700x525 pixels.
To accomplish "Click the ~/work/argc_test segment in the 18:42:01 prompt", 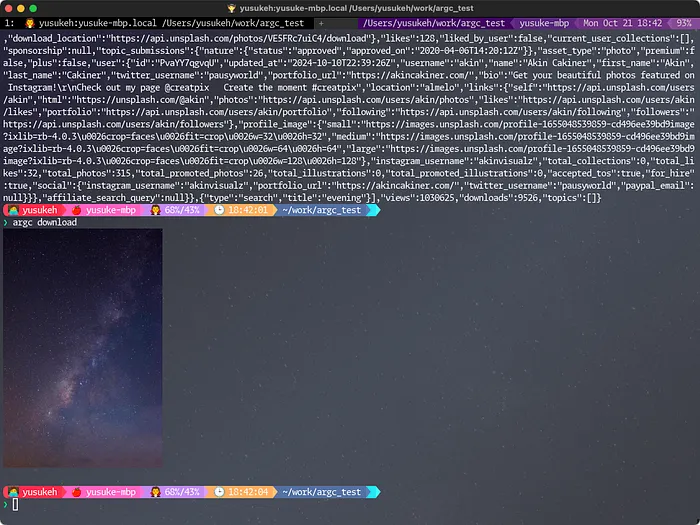I will [321, 210].
